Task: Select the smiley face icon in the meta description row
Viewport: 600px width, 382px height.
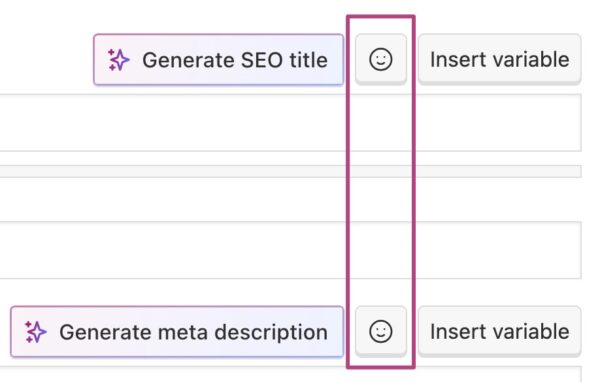Action: coord(381,331)
